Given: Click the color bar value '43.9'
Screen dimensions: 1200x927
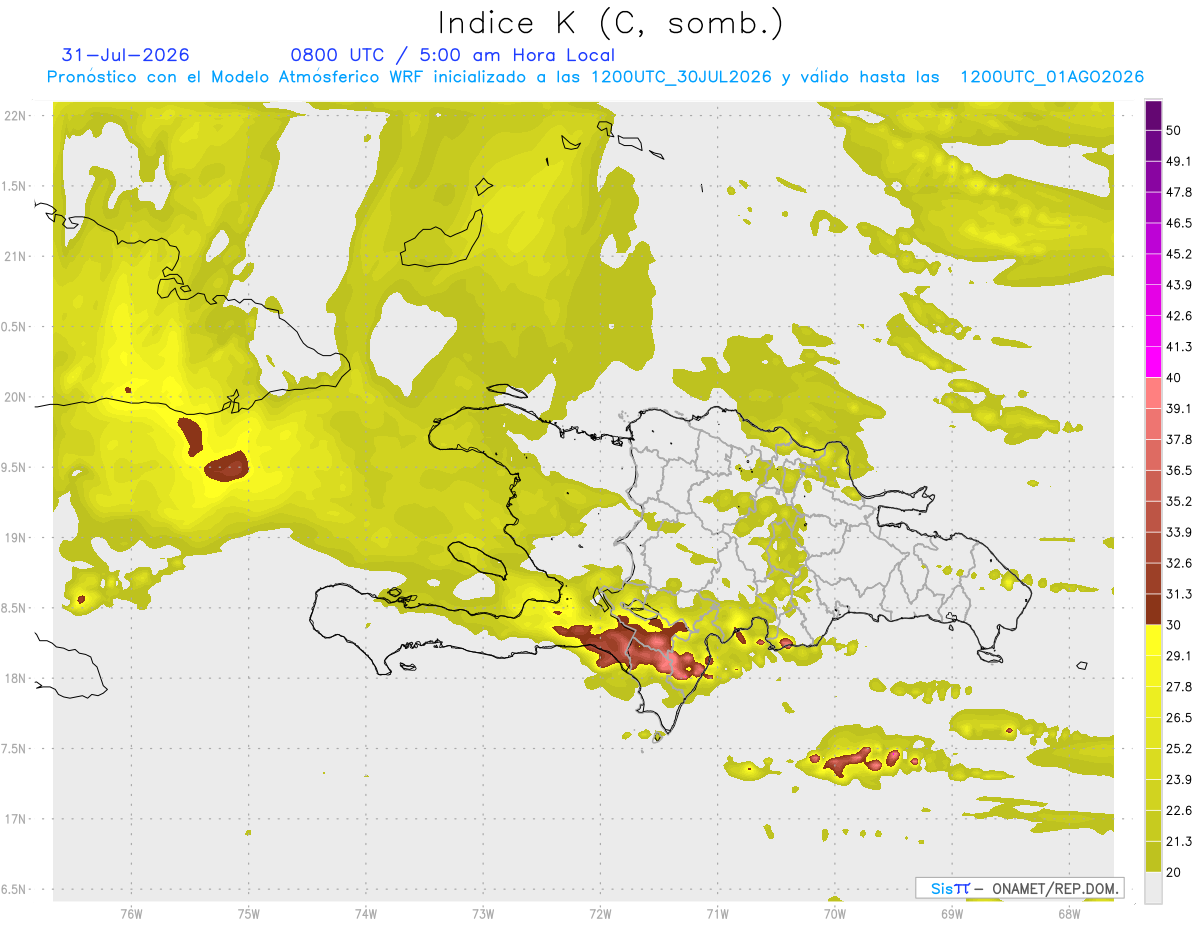Looking at the screenshot, I should tap(1179, 285).
